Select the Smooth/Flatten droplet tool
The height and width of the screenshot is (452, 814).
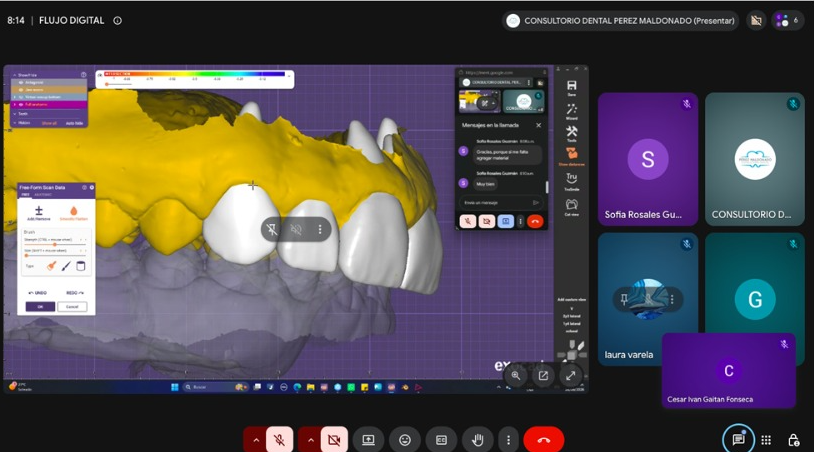point(73,213)
